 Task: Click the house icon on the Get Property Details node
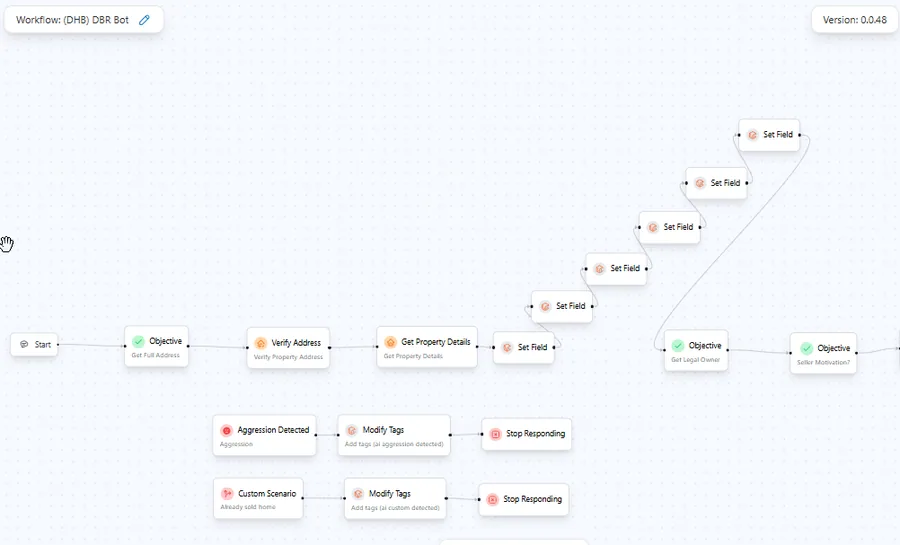390,342
